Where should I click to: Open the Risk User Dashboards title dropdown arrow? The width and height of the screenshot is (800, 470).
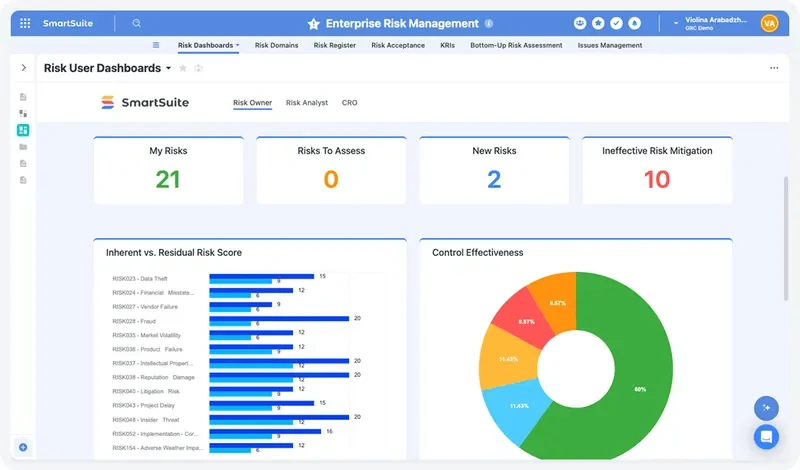[x=168, y=68]
